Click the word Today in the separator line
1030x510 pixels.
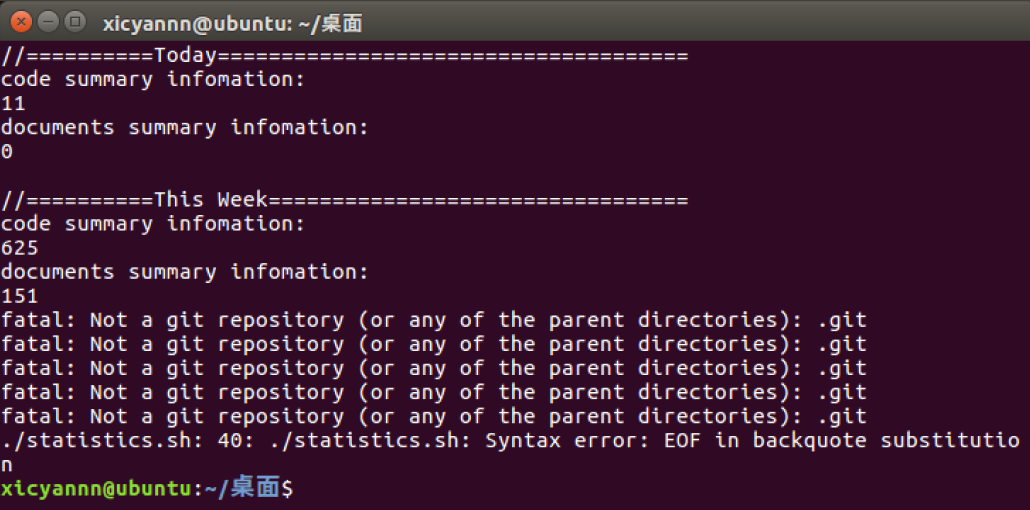185,56
